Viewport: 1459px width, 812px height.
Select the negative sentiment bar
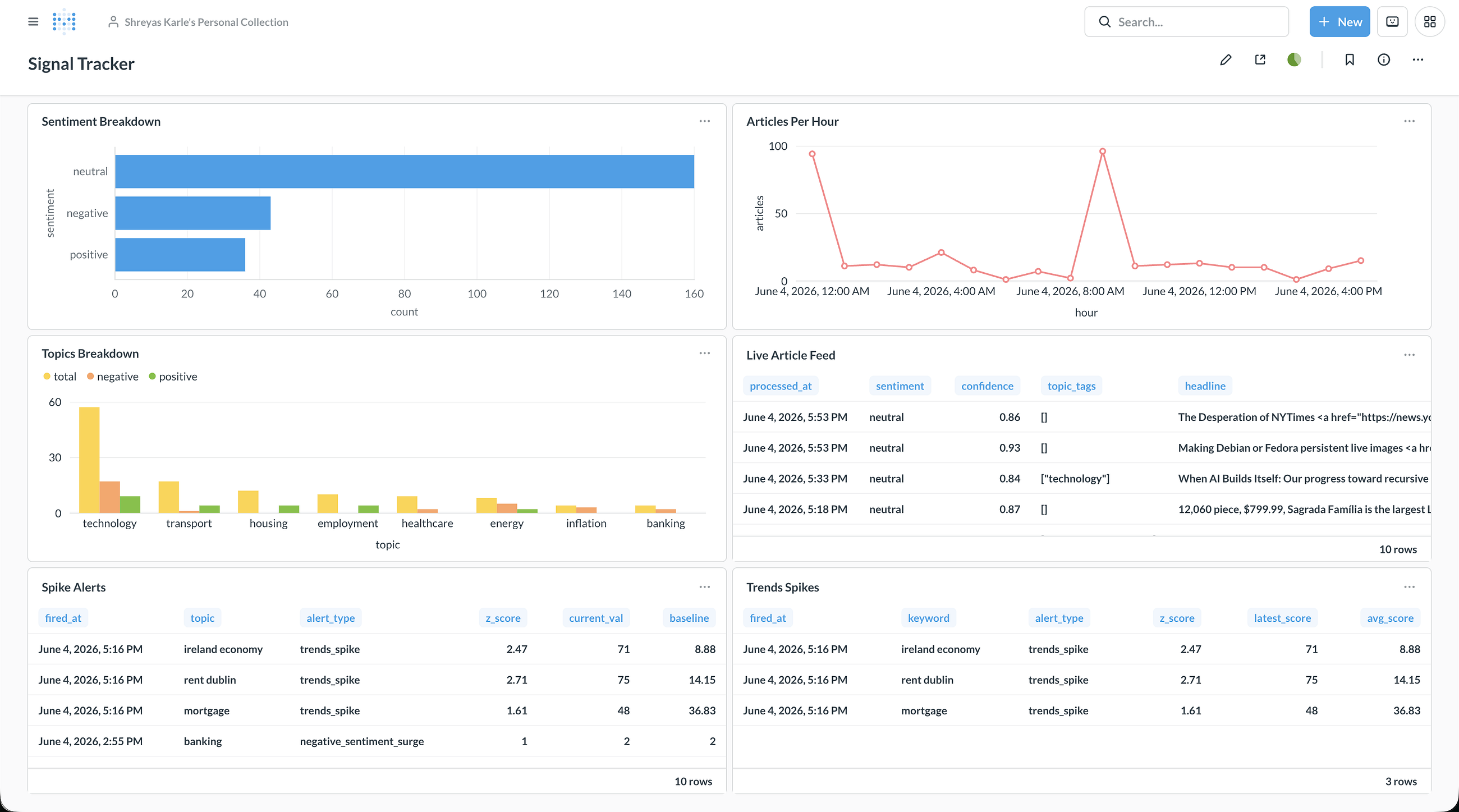[192, 213]
